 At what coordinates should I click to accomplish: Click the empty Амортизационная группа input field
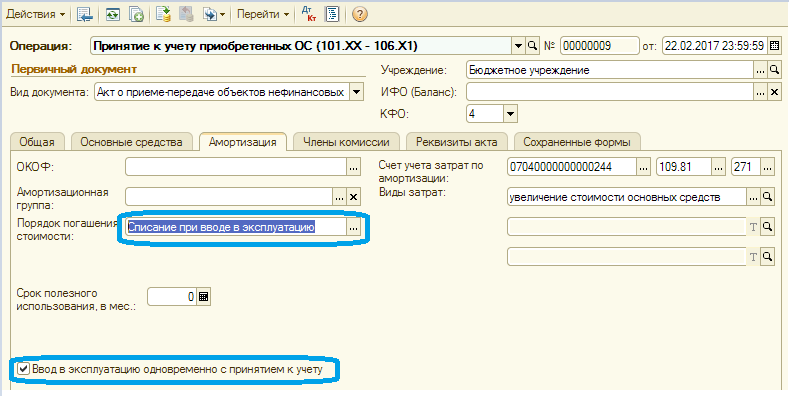(228, 197)
